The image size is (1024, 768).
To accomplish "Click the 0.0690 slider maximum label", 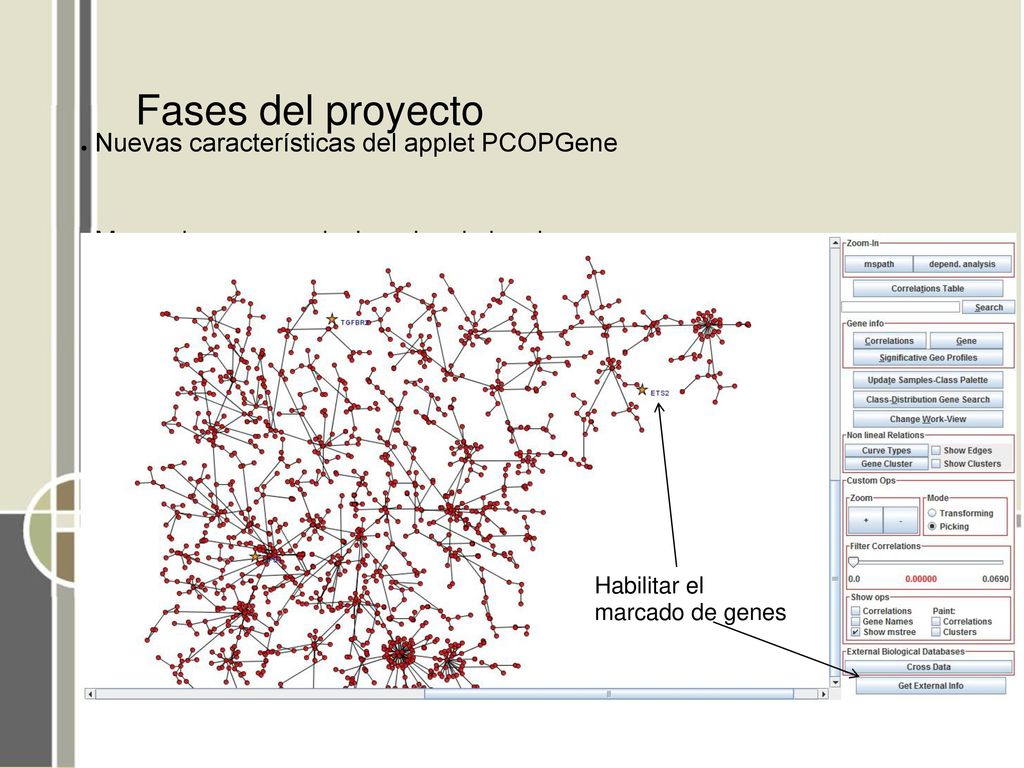I will click(995, 579).
